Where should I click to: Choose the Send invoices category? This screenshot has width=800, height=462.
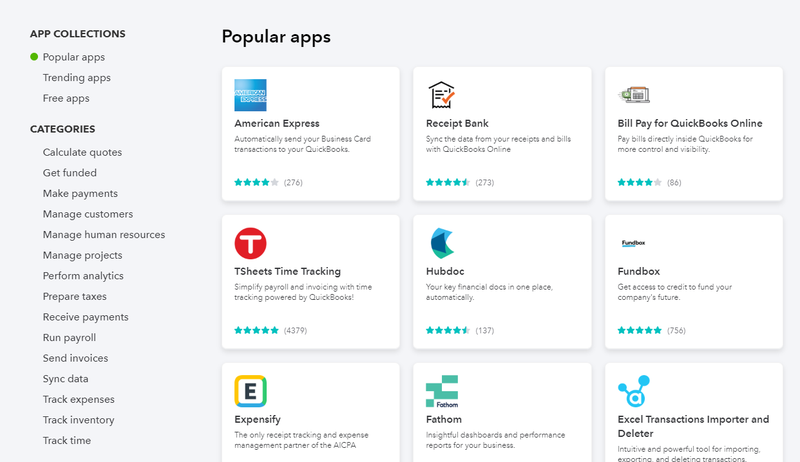pos(76,358)
